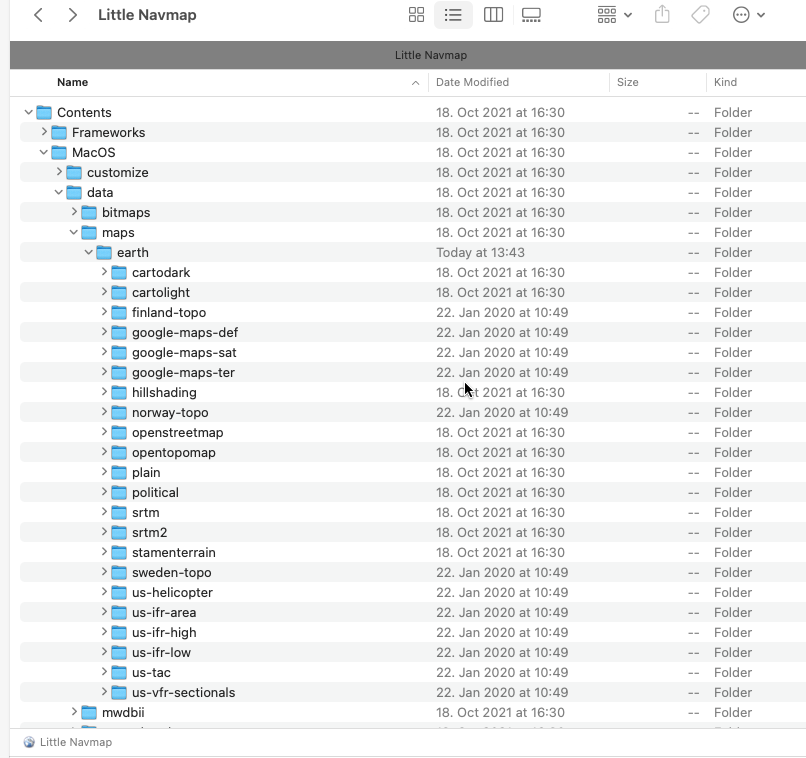Switch to column view
This screenshot has width=806, height=758.
[x=493, y=15]
